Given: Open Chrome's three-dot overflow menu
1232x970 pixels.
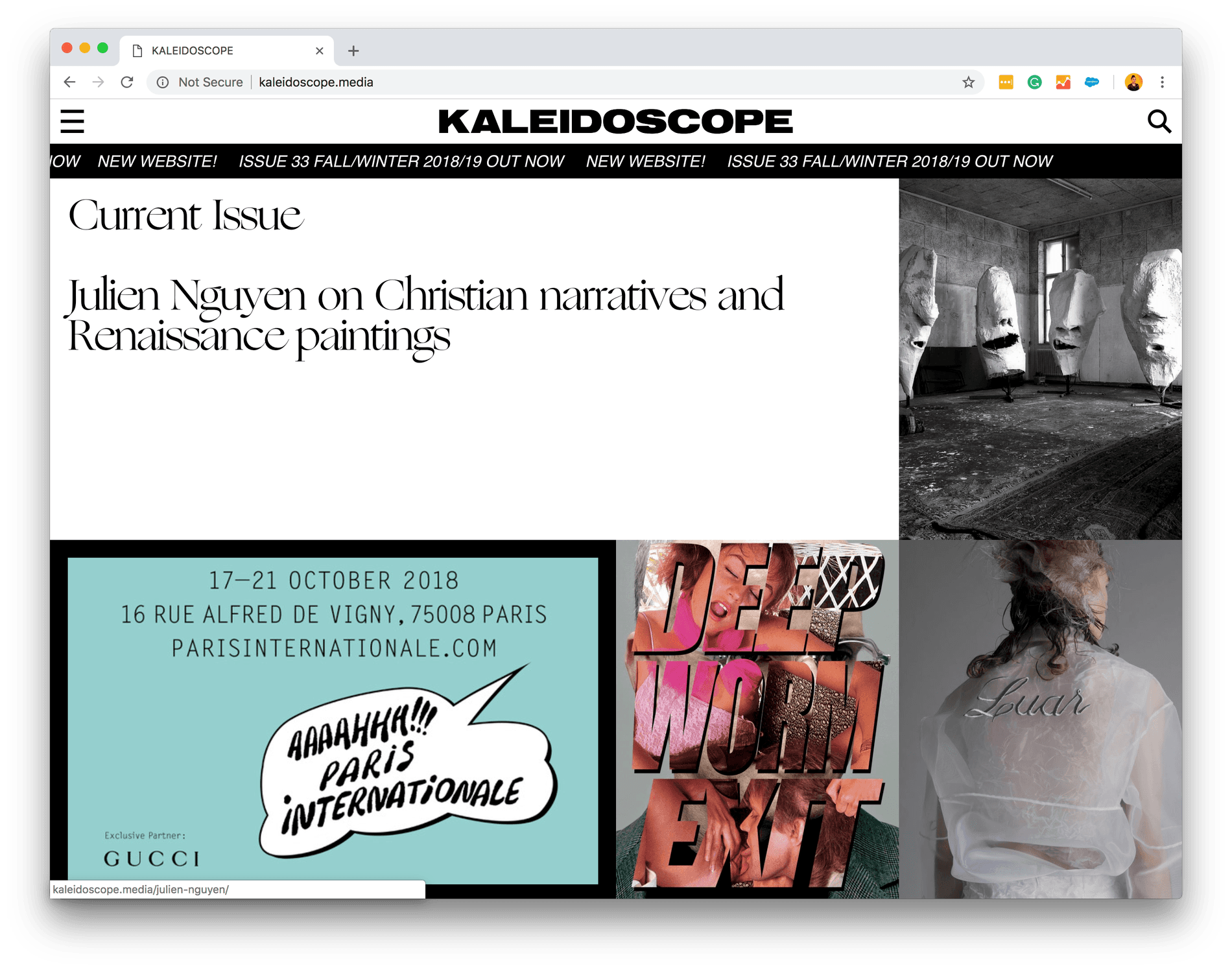Looking at the screenshot, I should pyautogui.click(x=1162, y=82).
